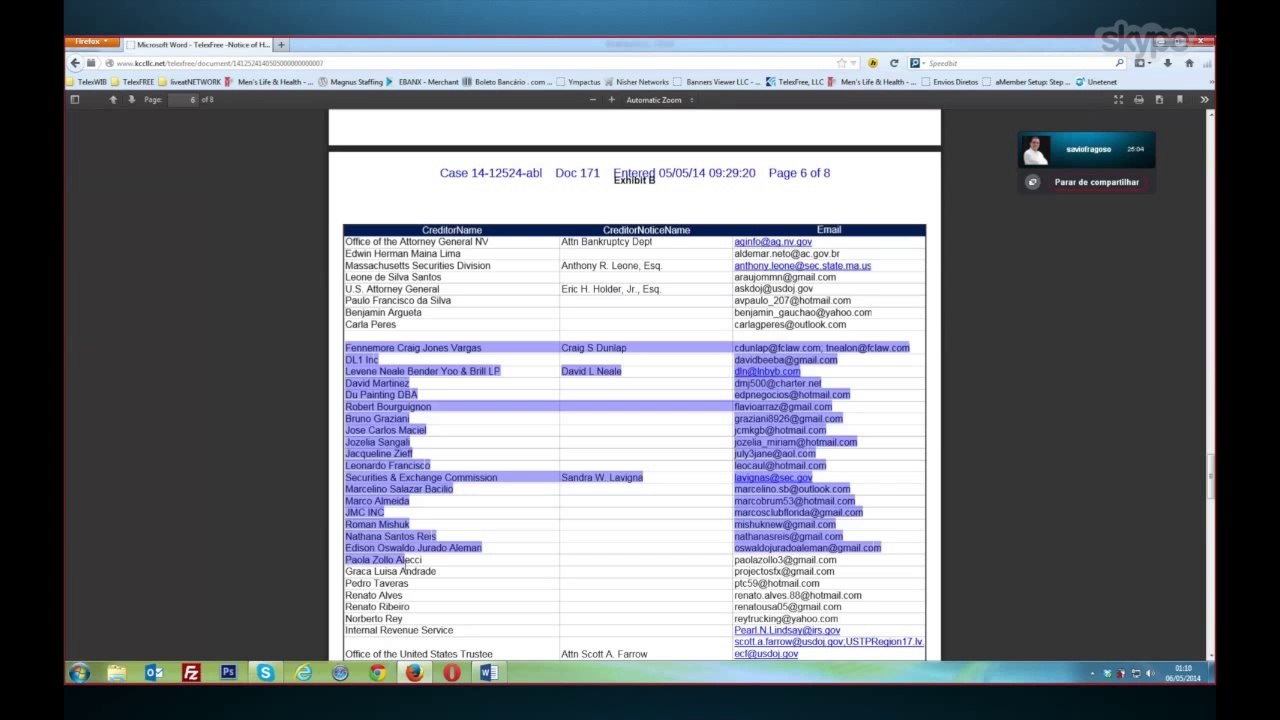Click the Speedbit search box
This screenshot has height=720, width=1280.
(x=1018, y=63)
